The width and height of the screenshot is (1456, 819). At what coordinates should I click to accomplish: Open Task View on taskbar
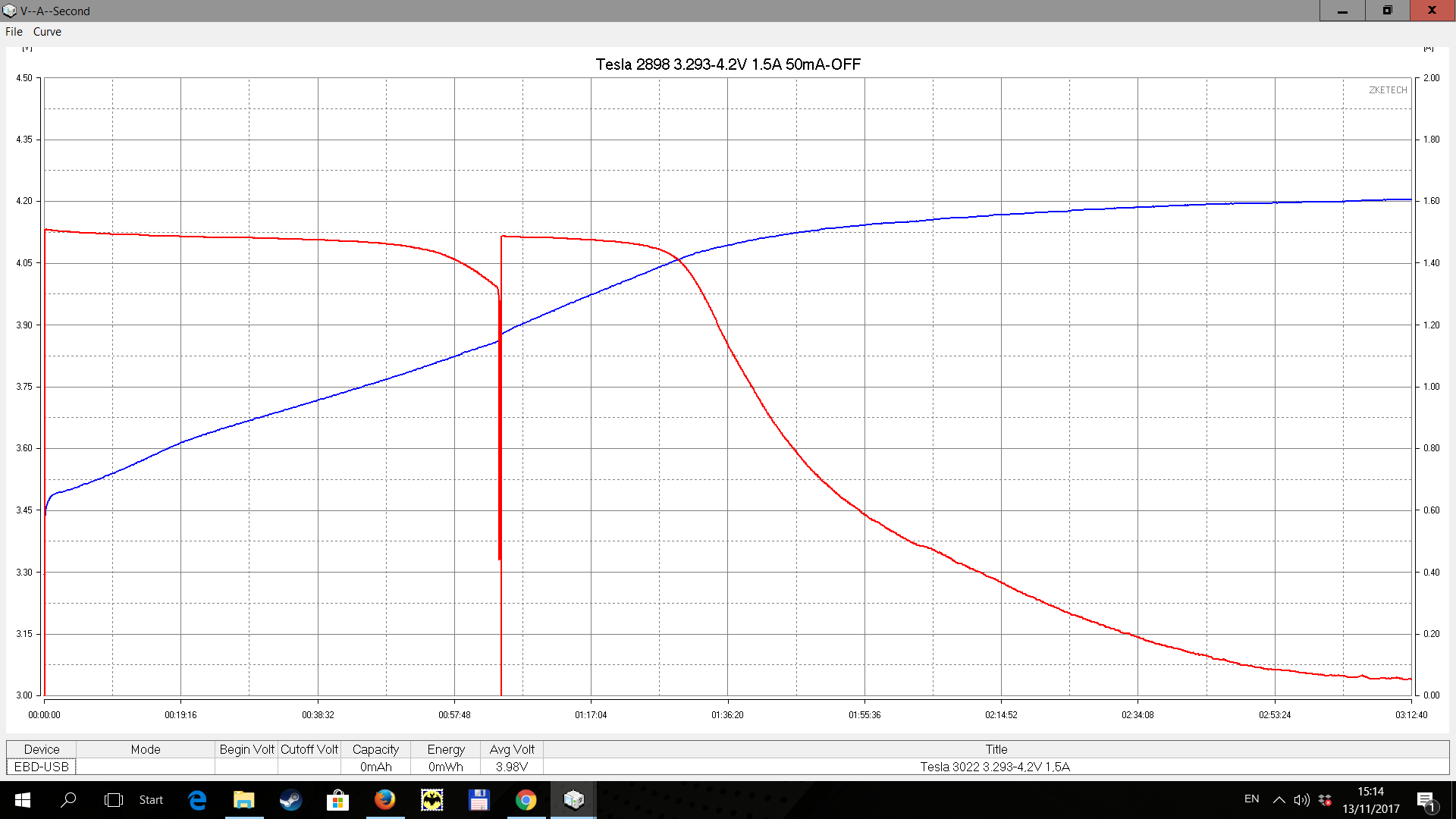click(x=113, y=800)
